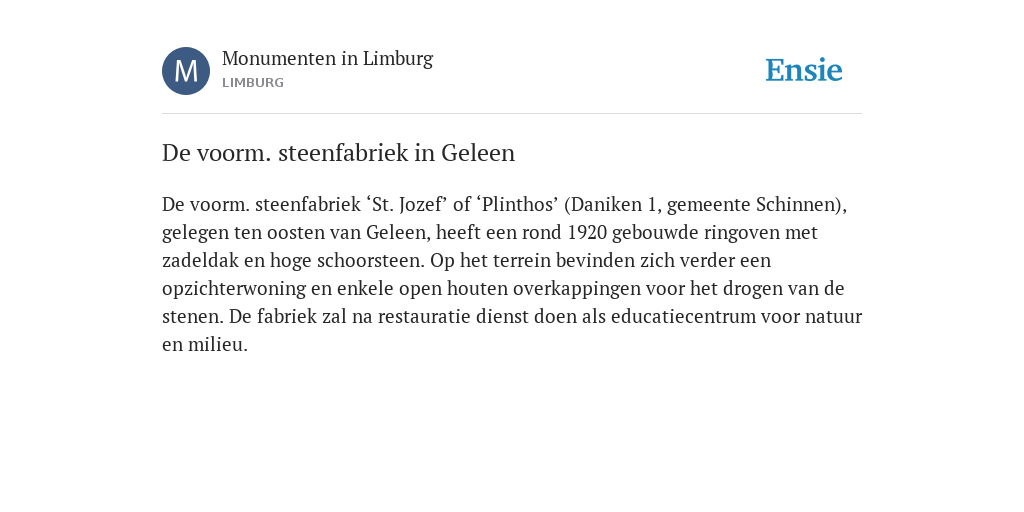1024x512 pixels.
Task: Click the round blue M avatar icon
Action: [x=186, y=71]
